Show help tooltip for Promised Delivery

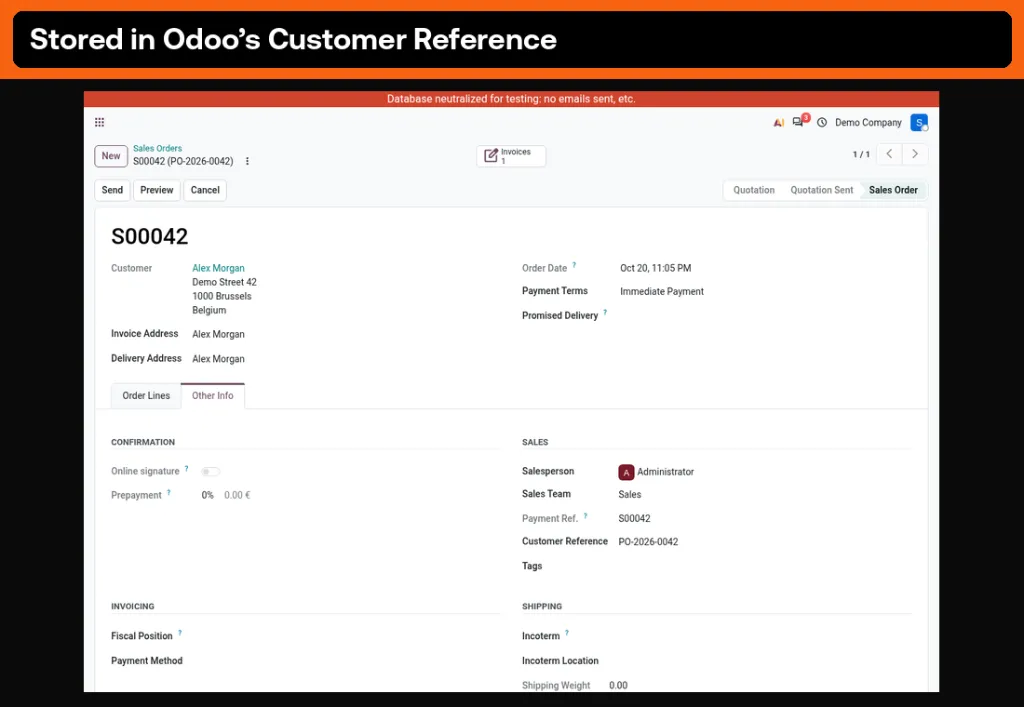[605, 312]
